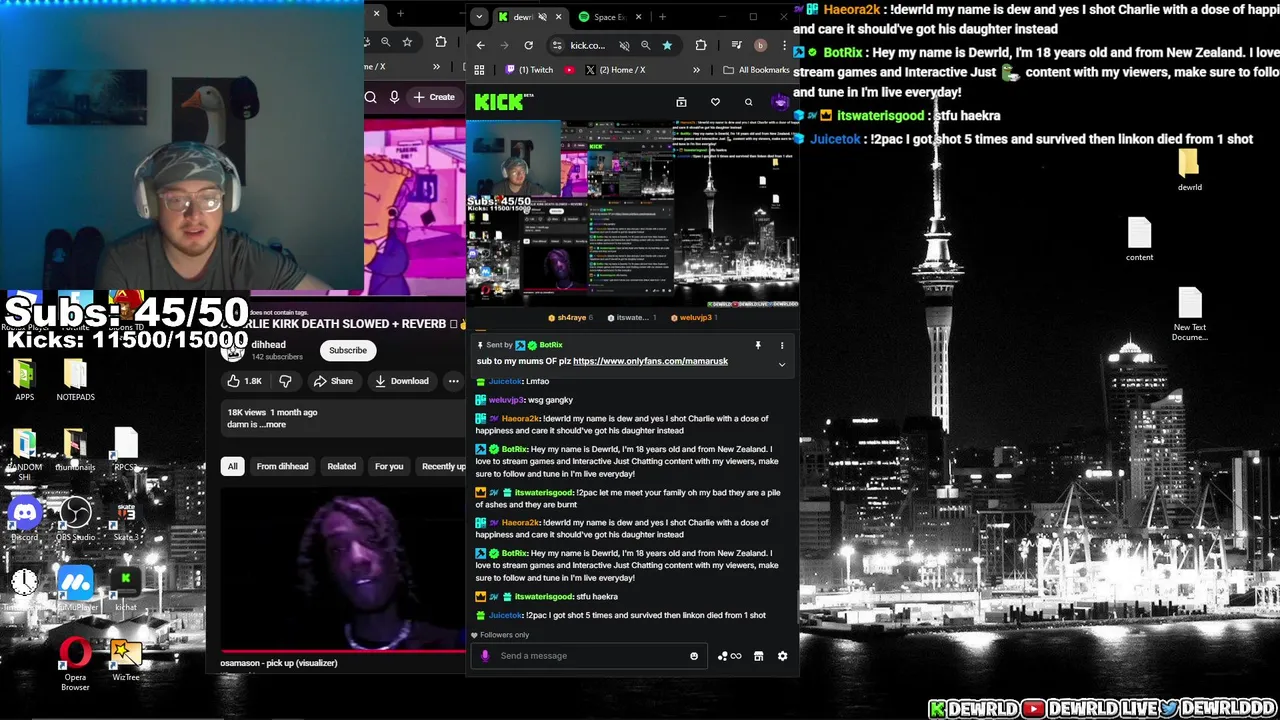Open zoom indicator in Kick address bar
The image size is (1280, 720).
(x=645, y=45)
